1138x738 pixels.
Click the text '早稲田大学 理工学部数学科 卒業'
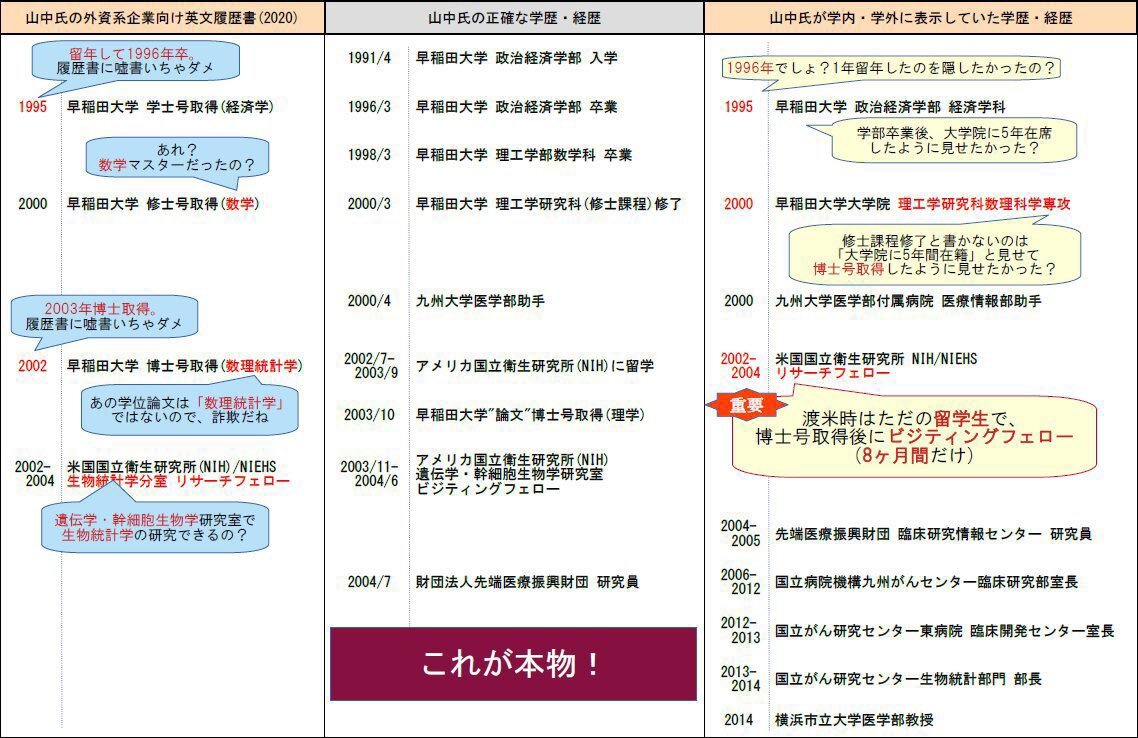click(524, 155)
